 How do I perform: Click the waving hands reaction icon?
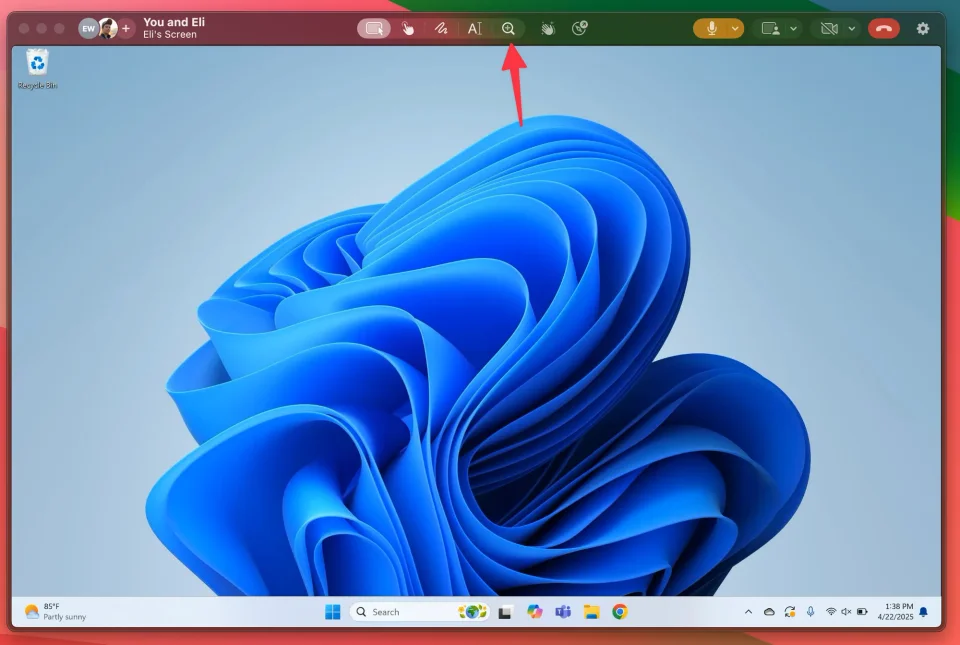pyautogui.click(x=547, y=28)
